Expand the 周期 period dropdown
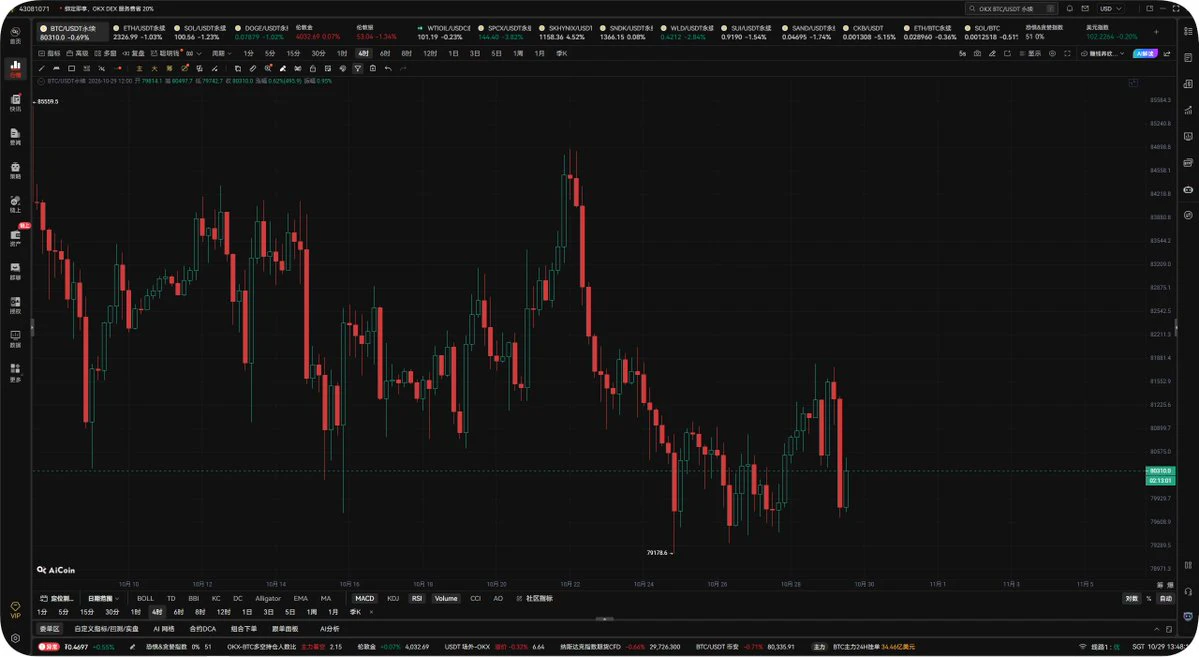The image size is (1199, 657). pyautogui.click(x=222, y=54)
